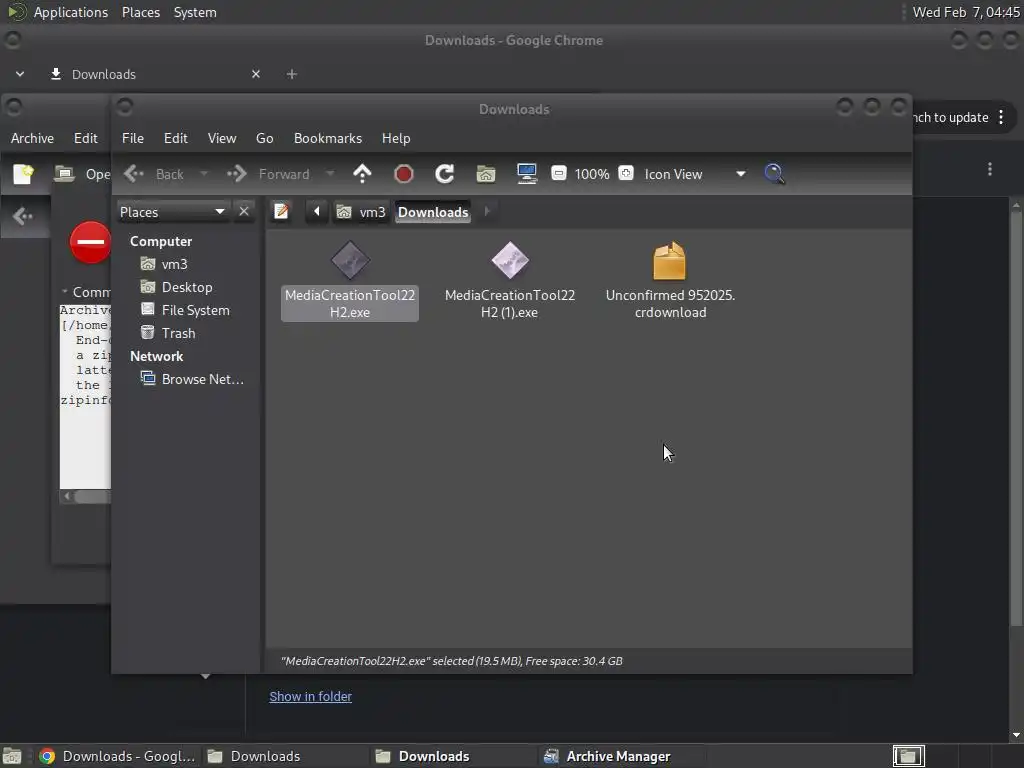Click the Show in folder link
Viewport: 1024px width, 768px height.
point(311,696)
